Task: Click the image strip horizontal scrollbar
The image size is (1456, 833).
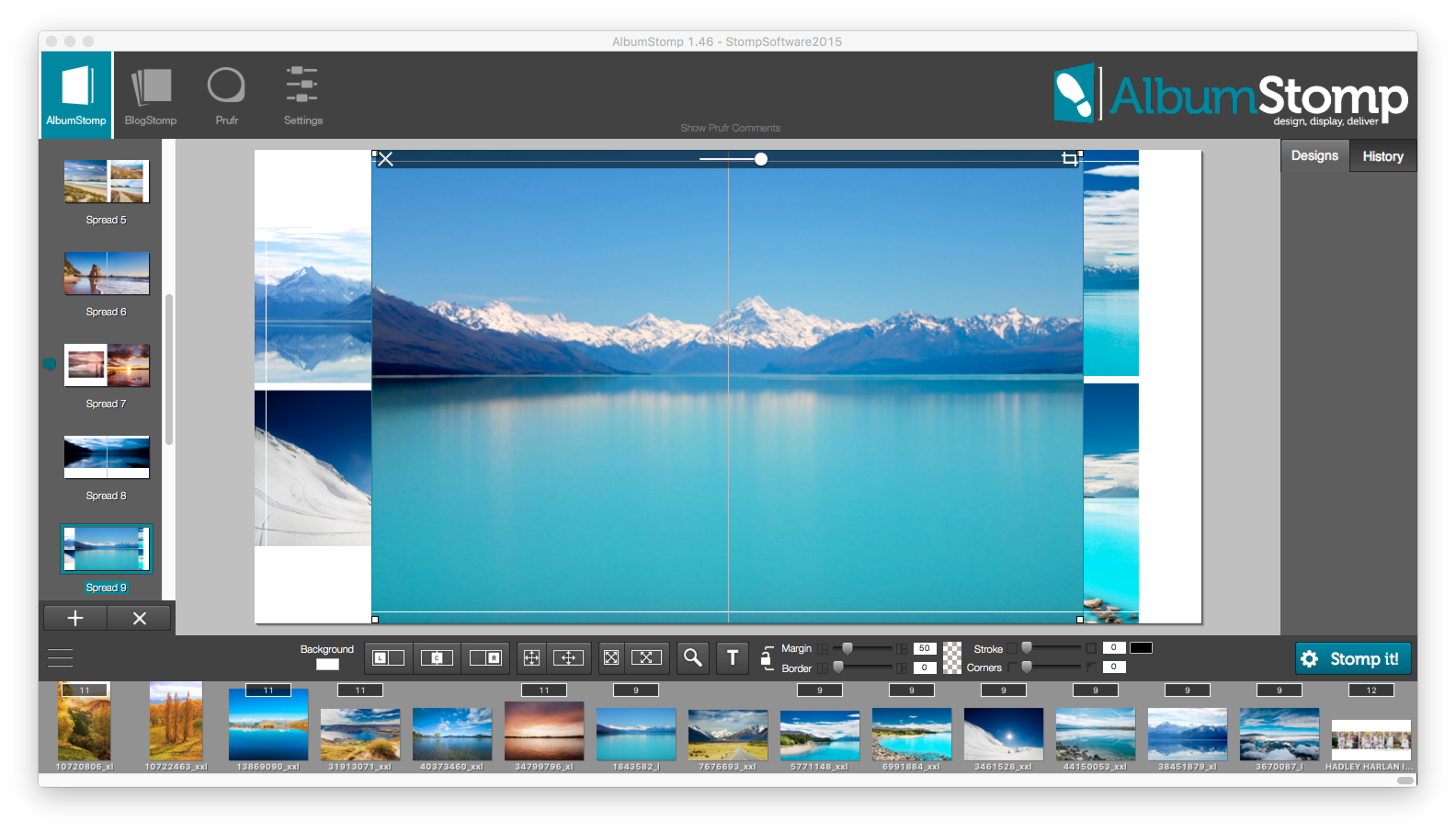Action: point(1406,781)
